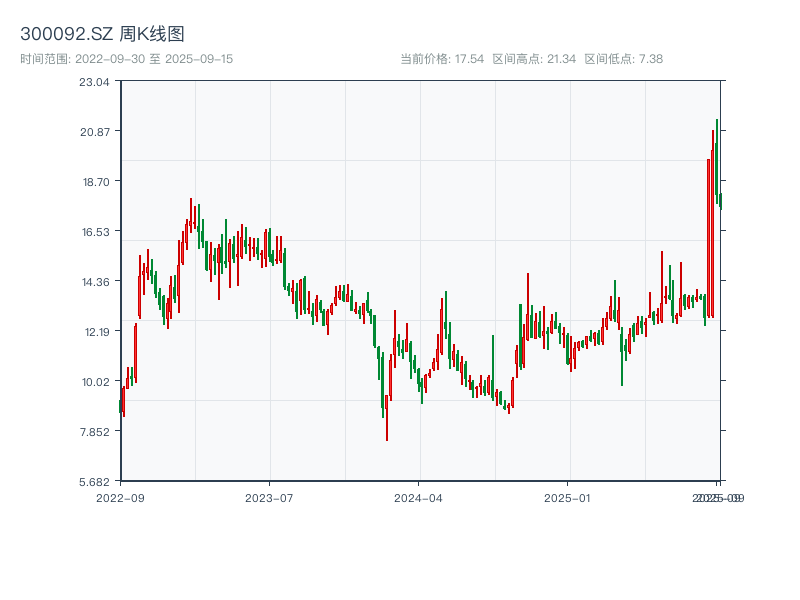Click the 300092.SZ 周K线图 chart title
800x600 pixels.
pyautogui.click(x=102, y=35)
